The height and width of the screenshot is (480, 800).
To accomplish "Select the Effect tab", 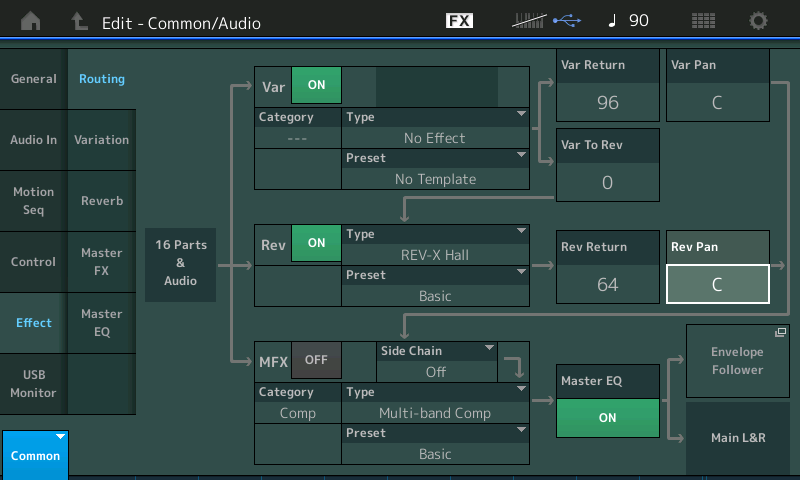I will tap(34, 323).
